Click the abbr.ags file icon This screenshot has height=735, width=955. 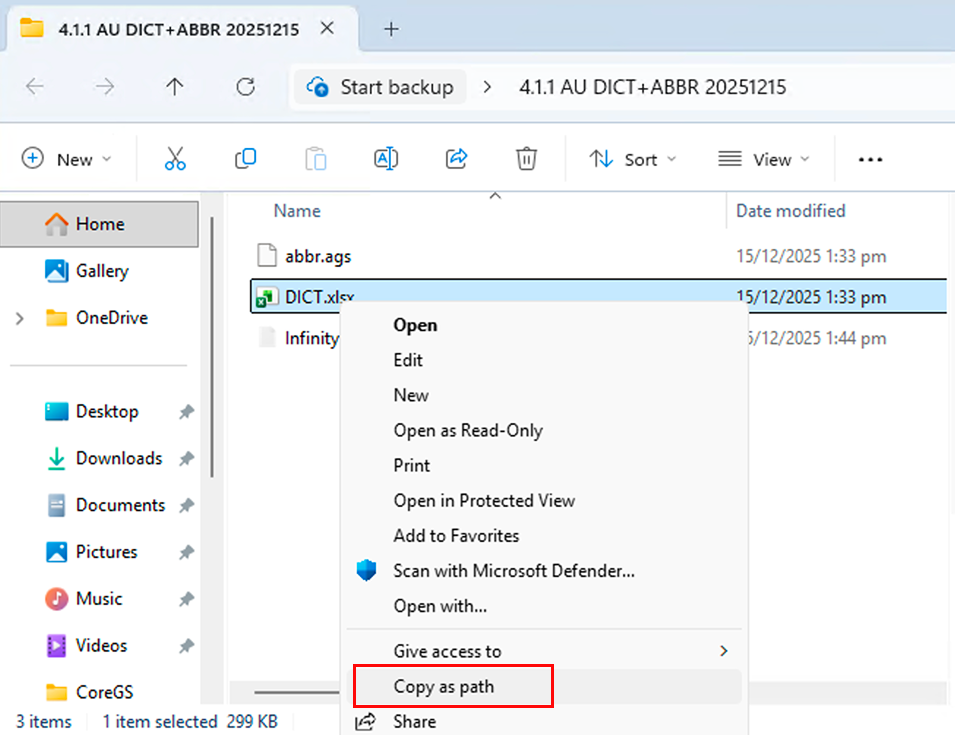tap(267, 255)
